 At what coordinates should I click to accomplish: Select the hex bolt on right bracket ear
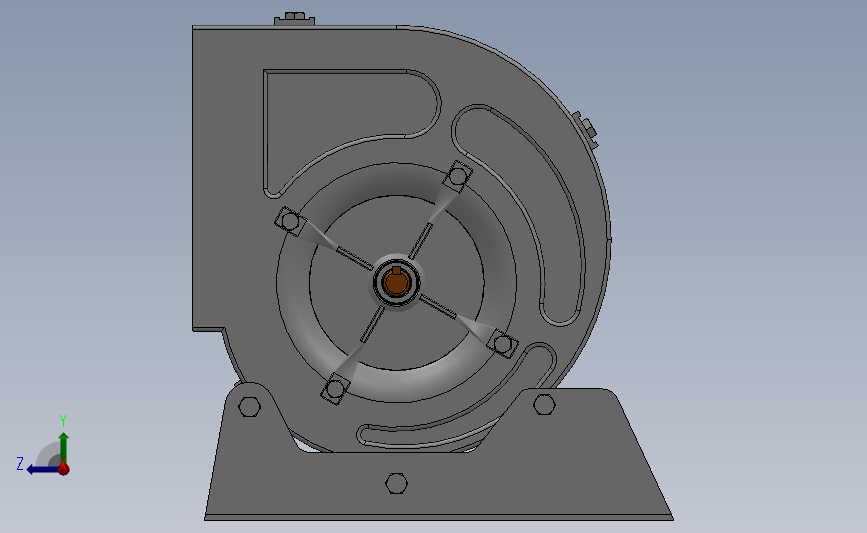click(545, 405)
